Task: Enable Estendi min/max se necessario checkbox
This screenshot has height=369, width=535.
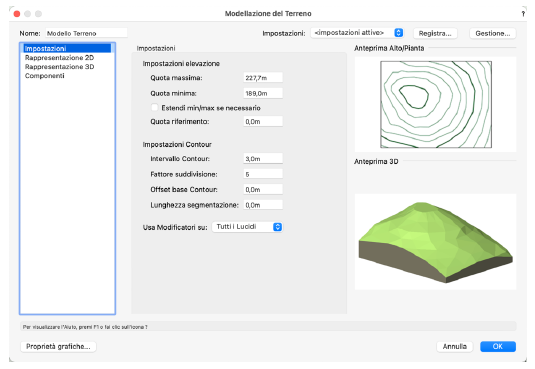Action: 155,108
